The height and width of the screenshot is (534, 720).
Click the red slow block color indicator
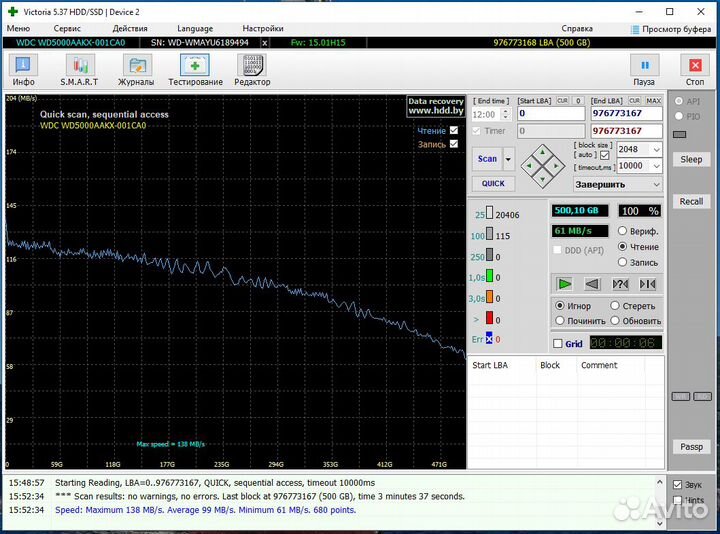[x=489, y=318]
